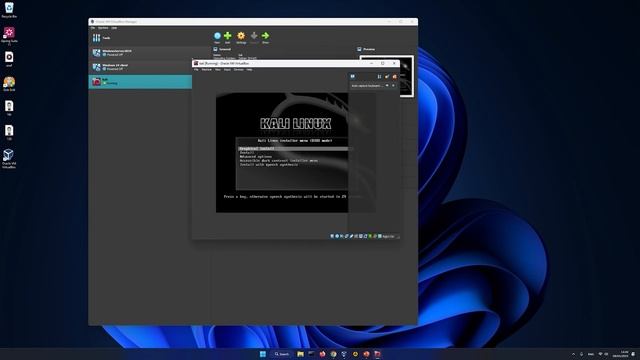Select the Windows 10 client VM
Screen dimensions: 640x360
(140, 67)
